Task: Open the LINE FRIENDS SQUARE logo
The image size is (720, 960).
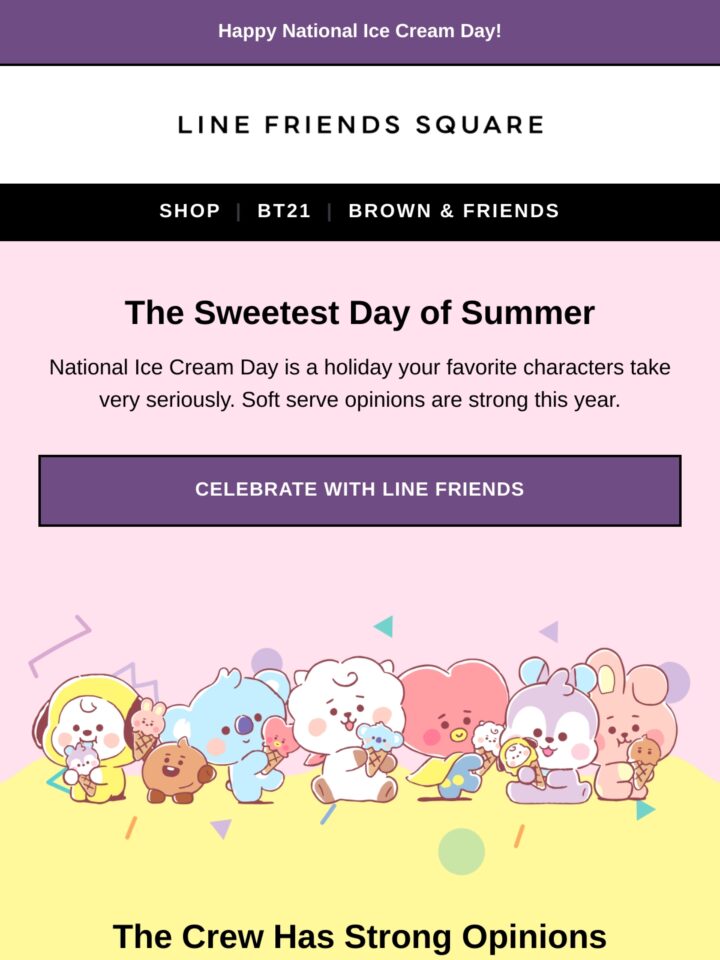Action: coord(361,125)
